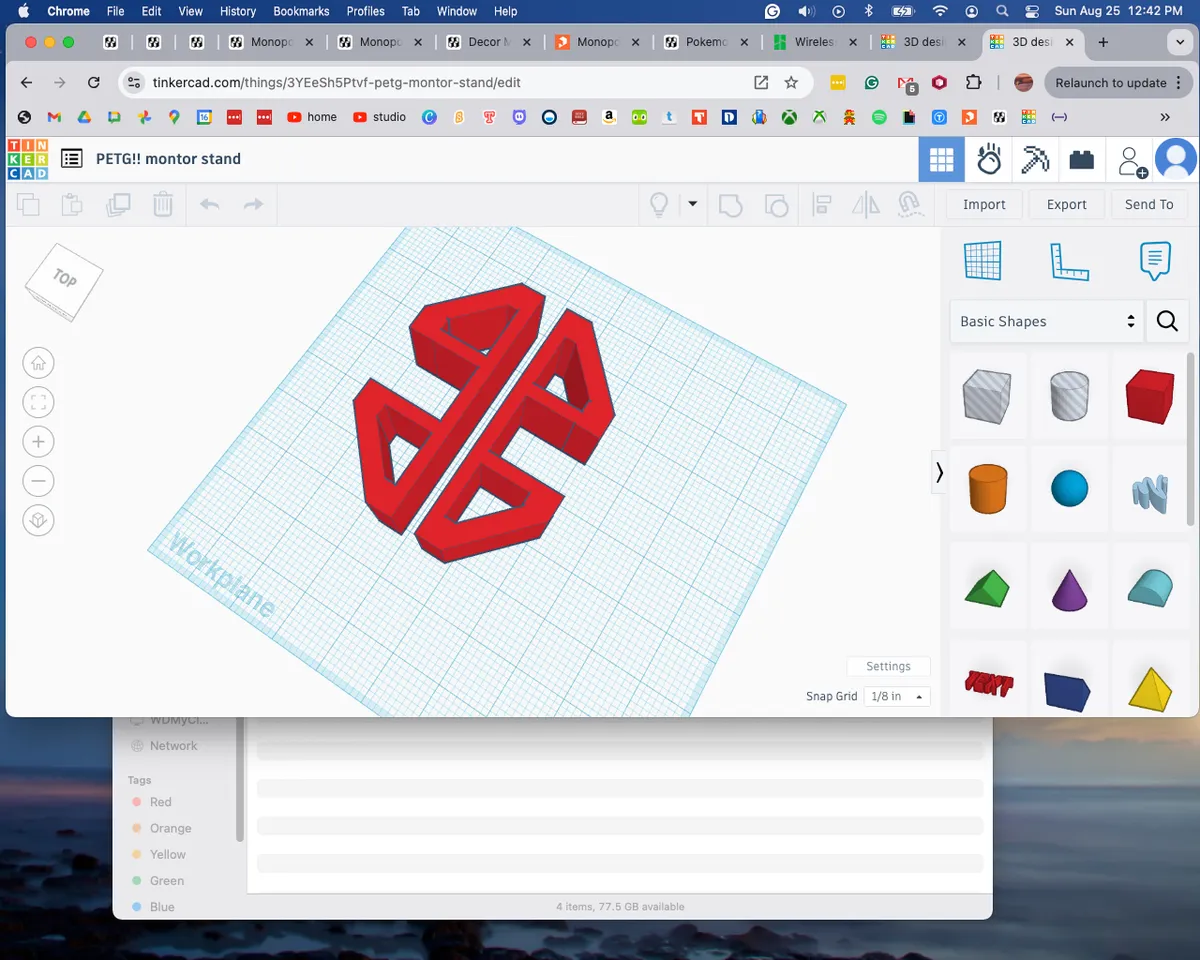Select the Fit all in view icon
Image resolution: width=1200 pixels, height=960 pixels.
(x=38, y=403)
